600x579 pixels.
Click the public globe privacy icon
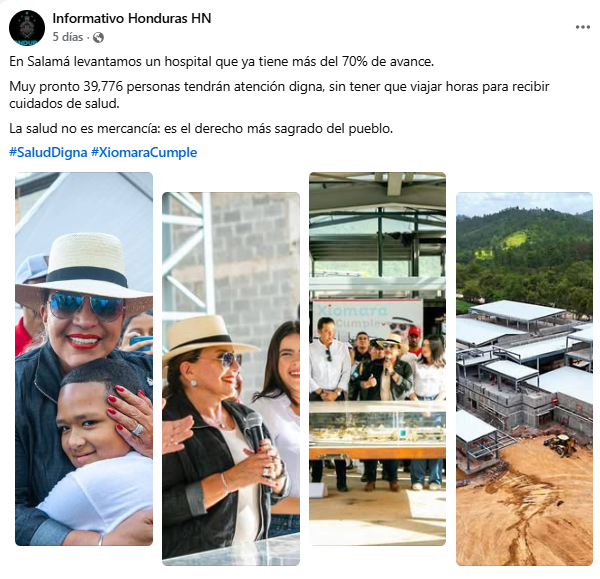tap(98, 37)
